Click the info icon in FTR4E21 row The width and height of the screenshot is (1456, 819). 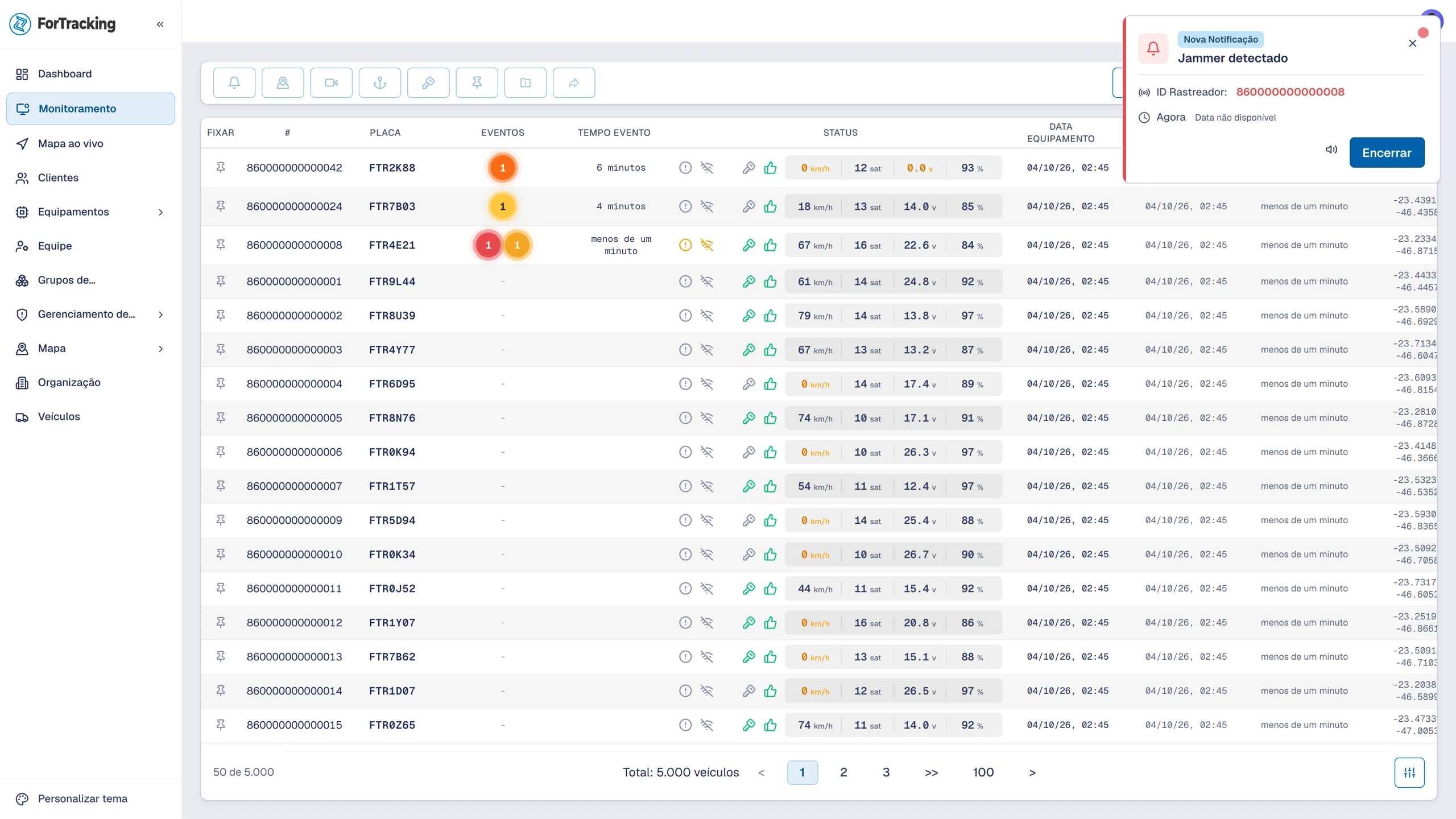685,245
